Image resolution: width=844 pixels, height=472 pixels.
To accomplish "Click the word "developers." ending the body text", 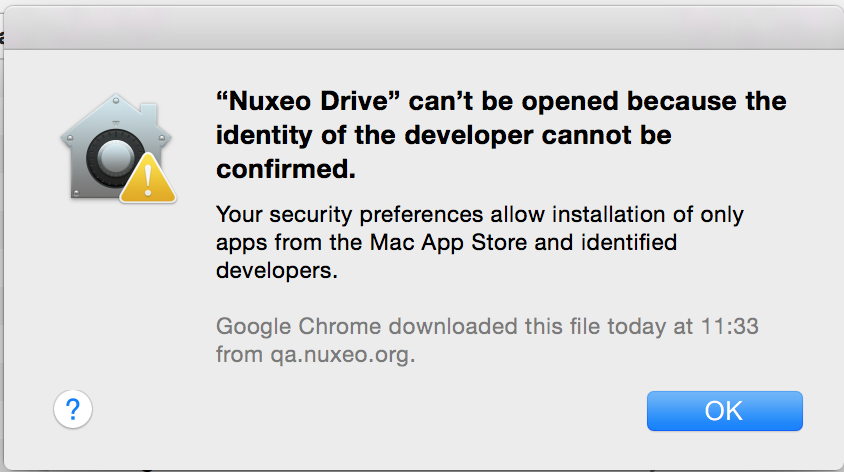I will point(277,271).
